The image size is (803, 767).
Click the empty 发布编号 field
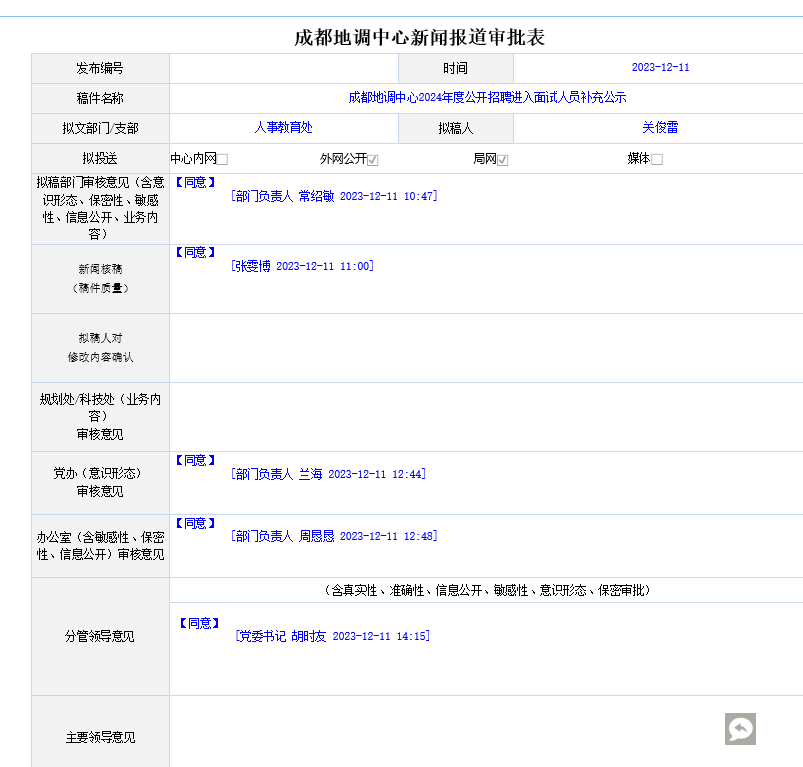coord(283,68)
